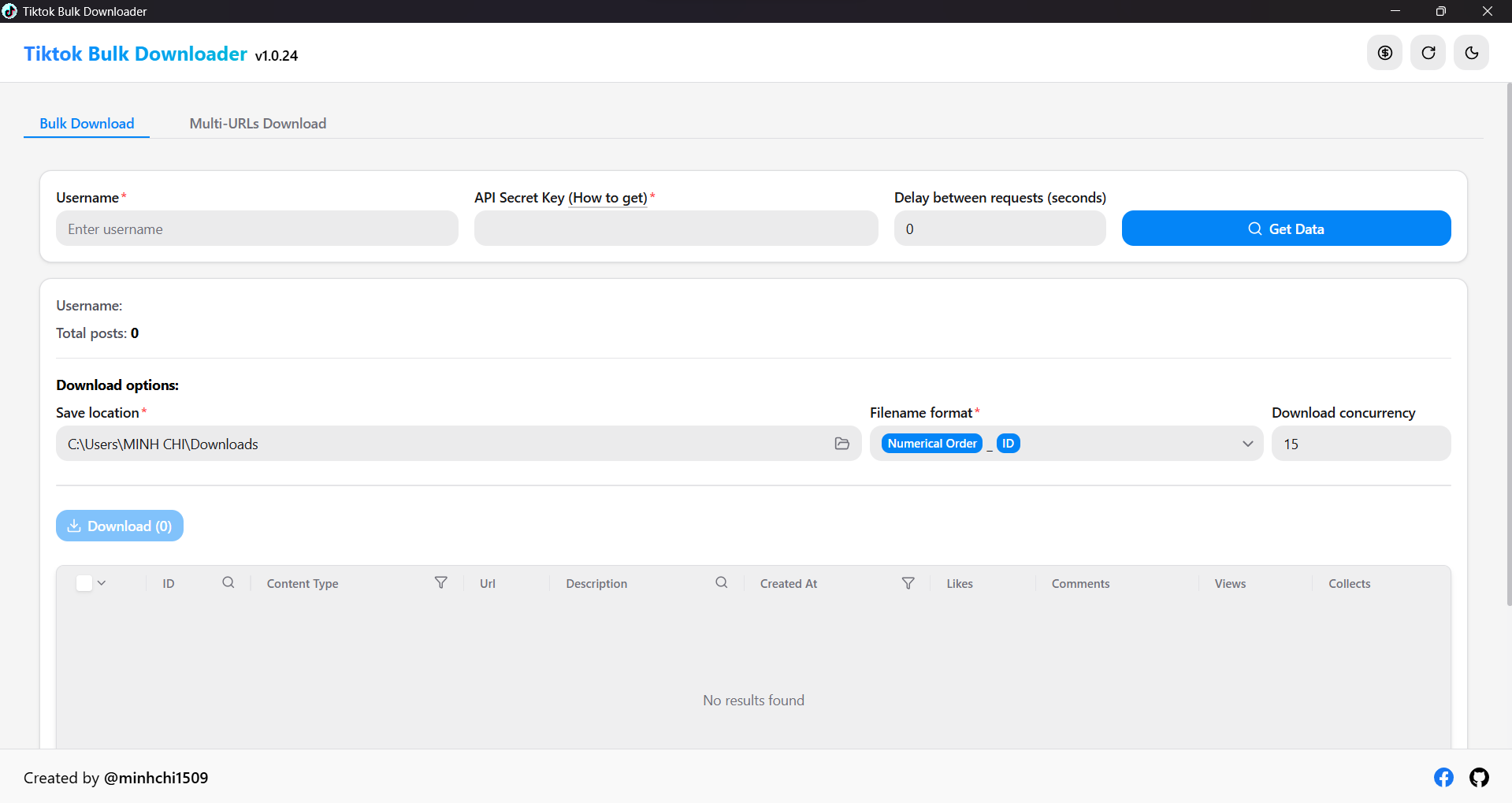Image resolution: width=1512 pixels, height=803 pixels.
Task: Click the 'Created by @minhchi1509' text
Action: point(116,778)
